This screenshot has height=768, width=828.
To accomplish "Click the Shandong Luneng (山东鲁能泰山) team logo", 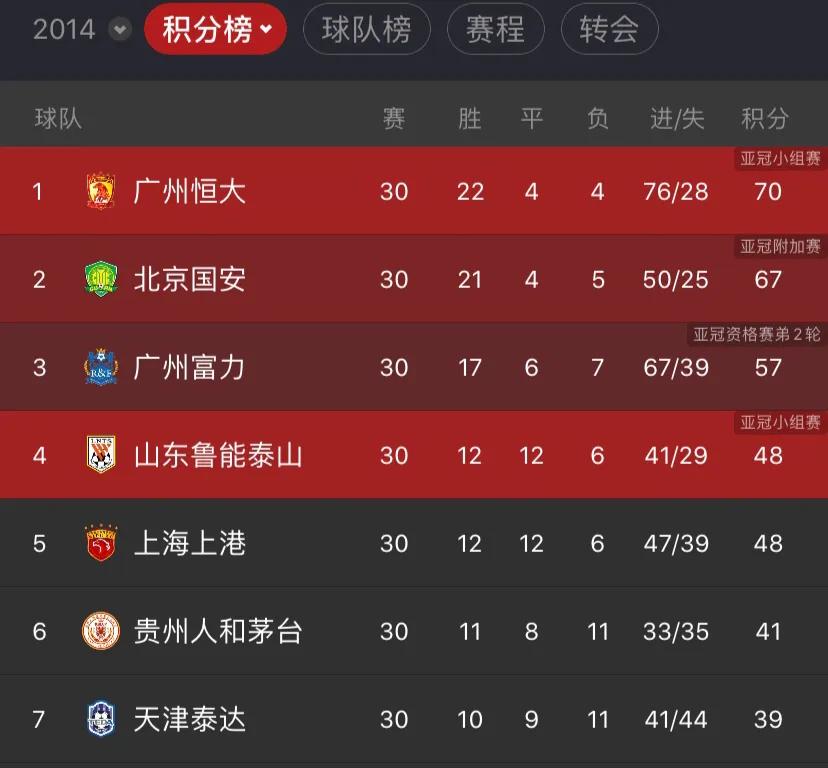I will click(101, 455).
